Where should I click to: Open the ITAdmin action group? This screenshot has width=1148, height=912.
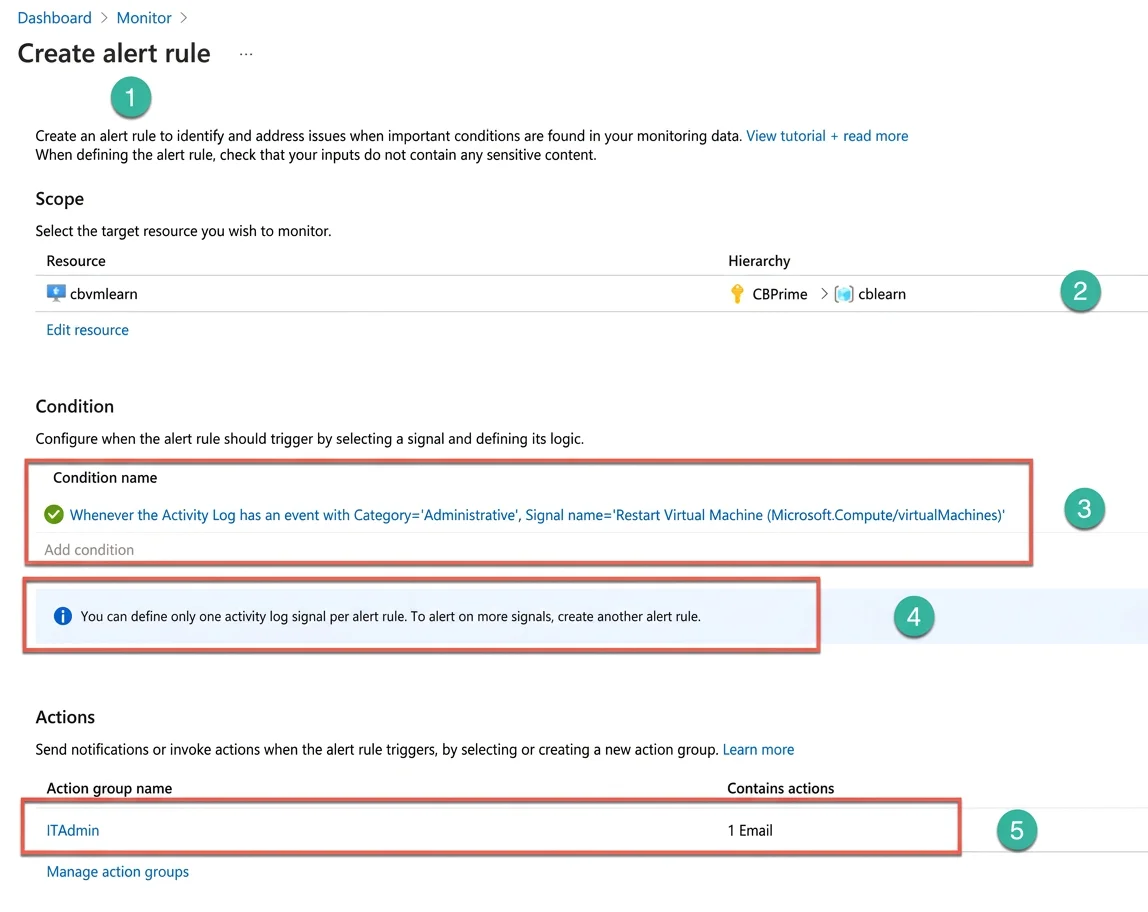(72, 831)
